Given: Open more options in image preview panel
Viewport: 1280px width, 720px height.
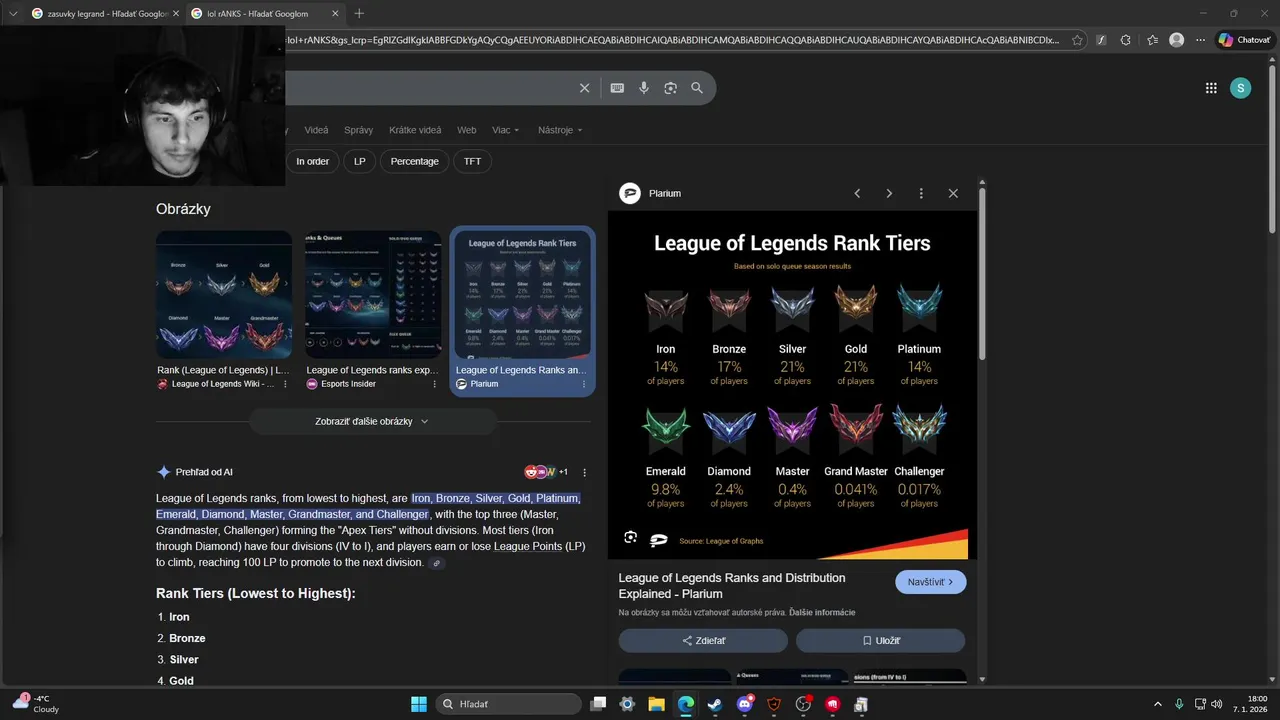Looking at the screenshot, I should (921, 193).
